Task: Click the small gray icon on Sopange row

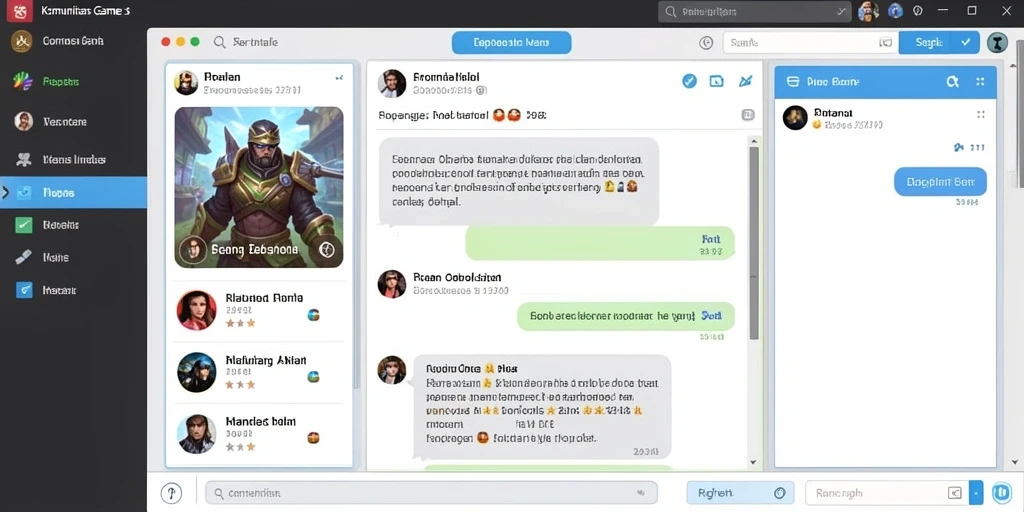Action: point(748,116)
